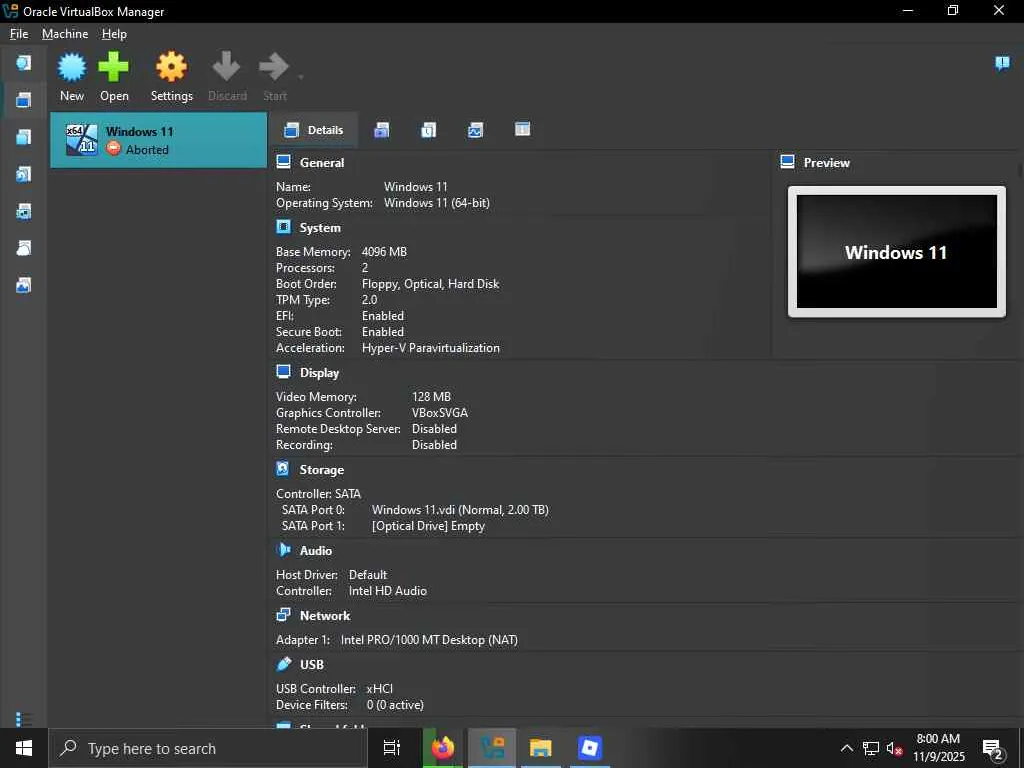Click the green plus Open icon
Image resolution: width=1024 pixels, height=768 pixels.
click(114, 67)
